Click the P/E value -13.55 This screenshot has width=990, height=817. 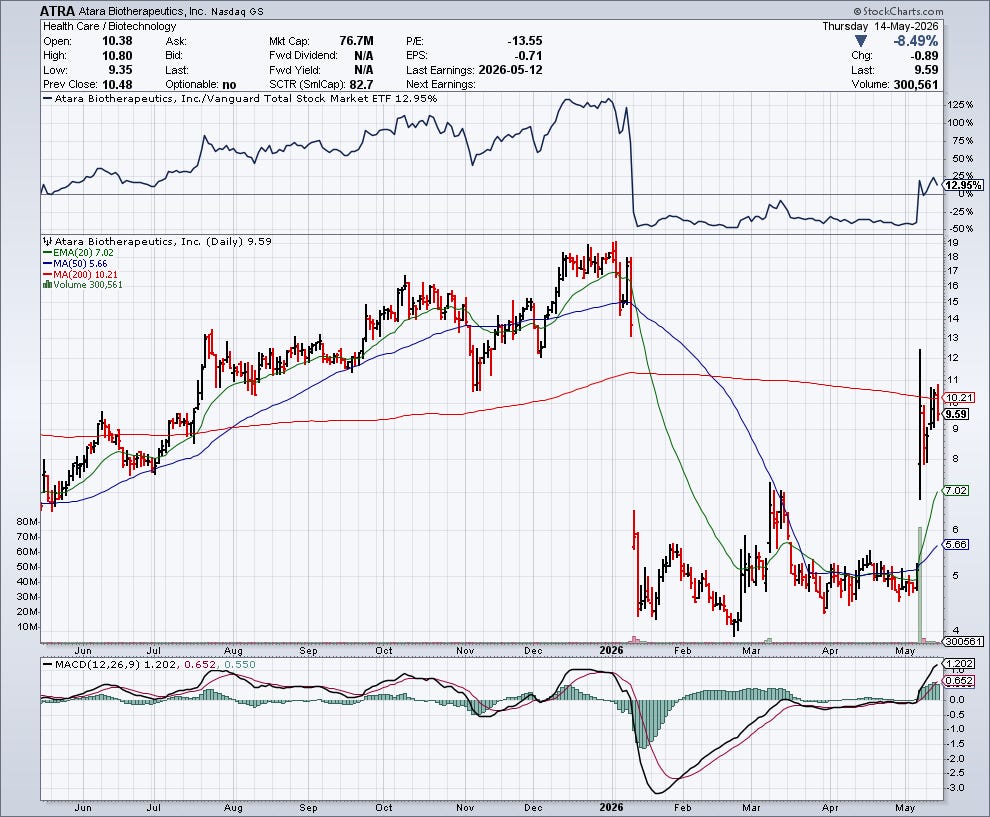click(525, 41)
